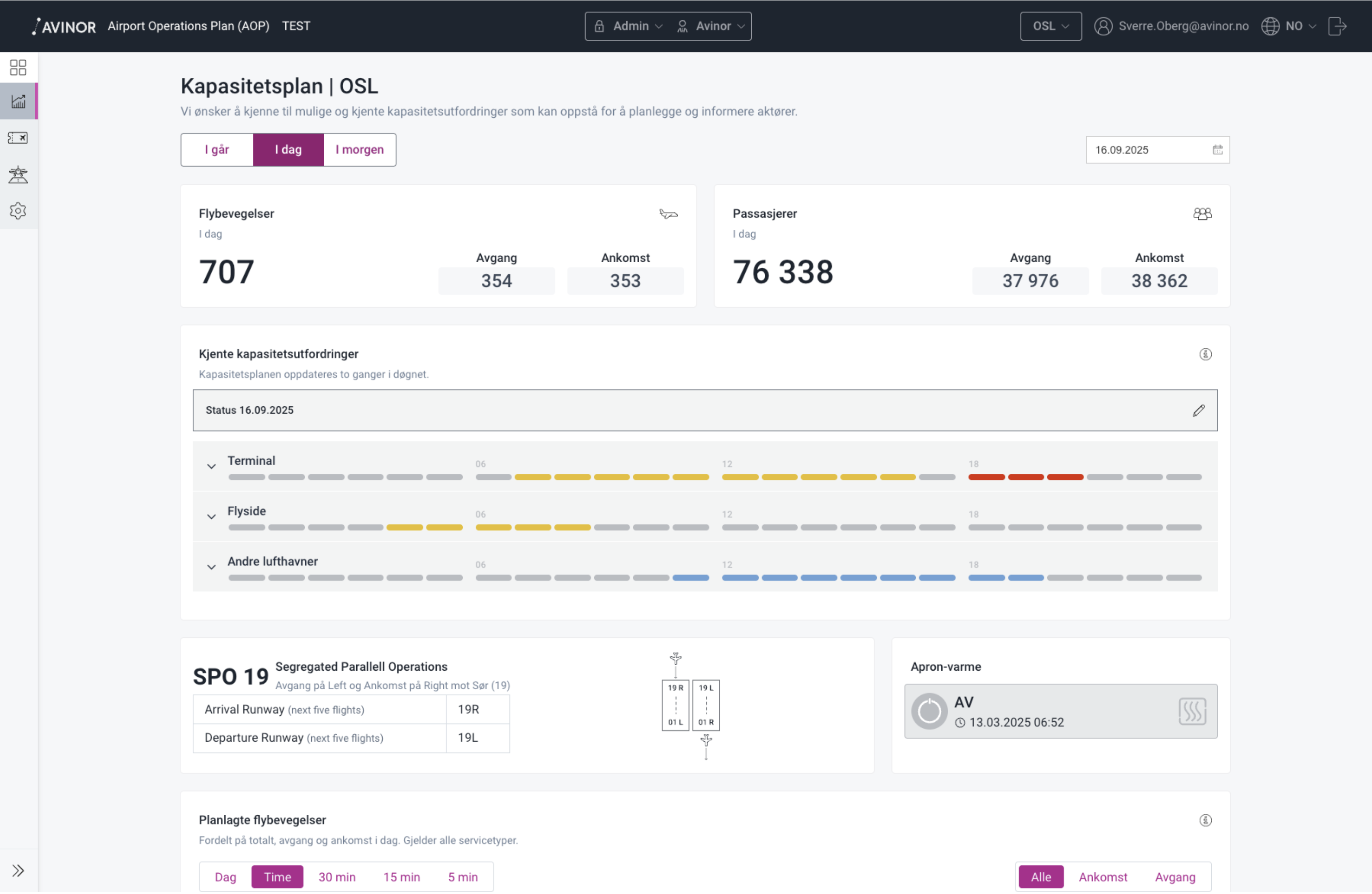Viewport: 1372px width, 894px height.
Task: Open the dashboard grid icon in sidebar
Action: [18, 68]
